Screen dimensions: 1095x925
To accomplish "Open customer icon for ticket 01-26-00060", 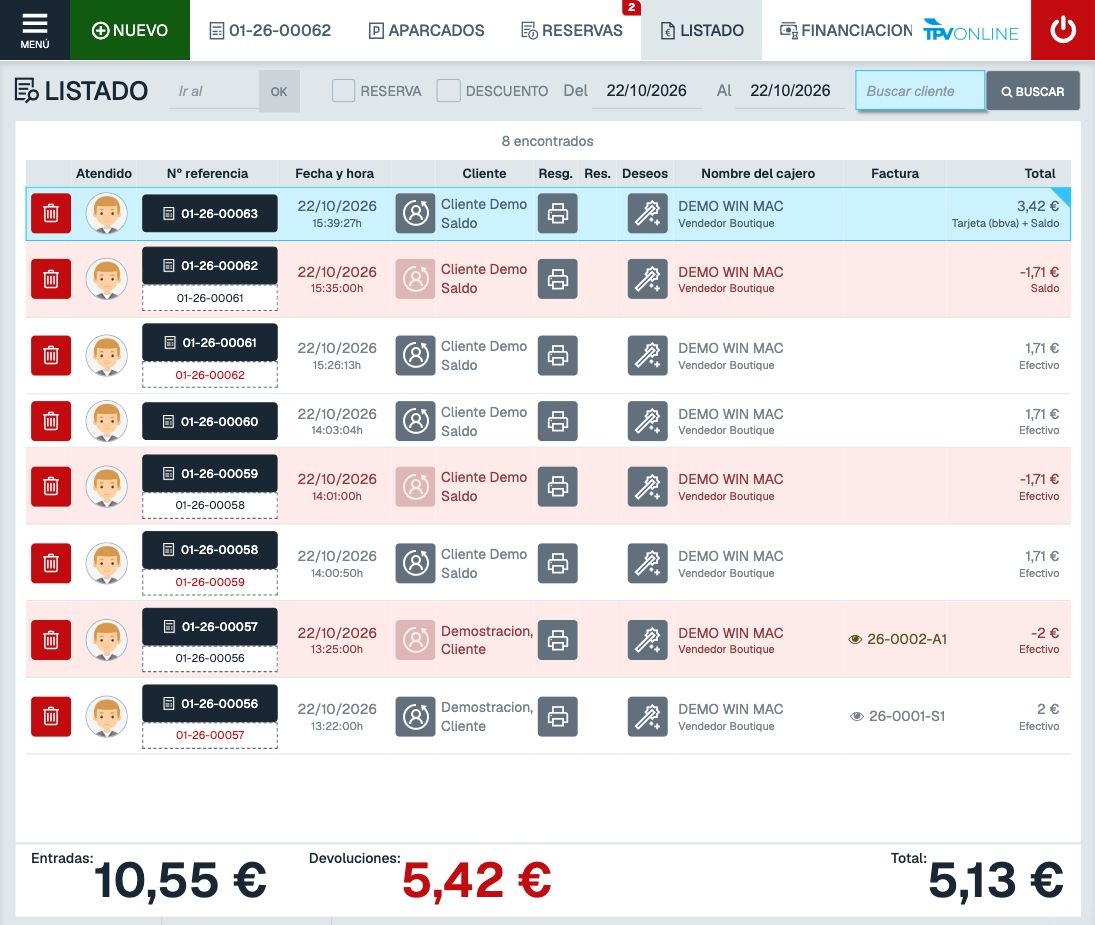I will 416,421.
